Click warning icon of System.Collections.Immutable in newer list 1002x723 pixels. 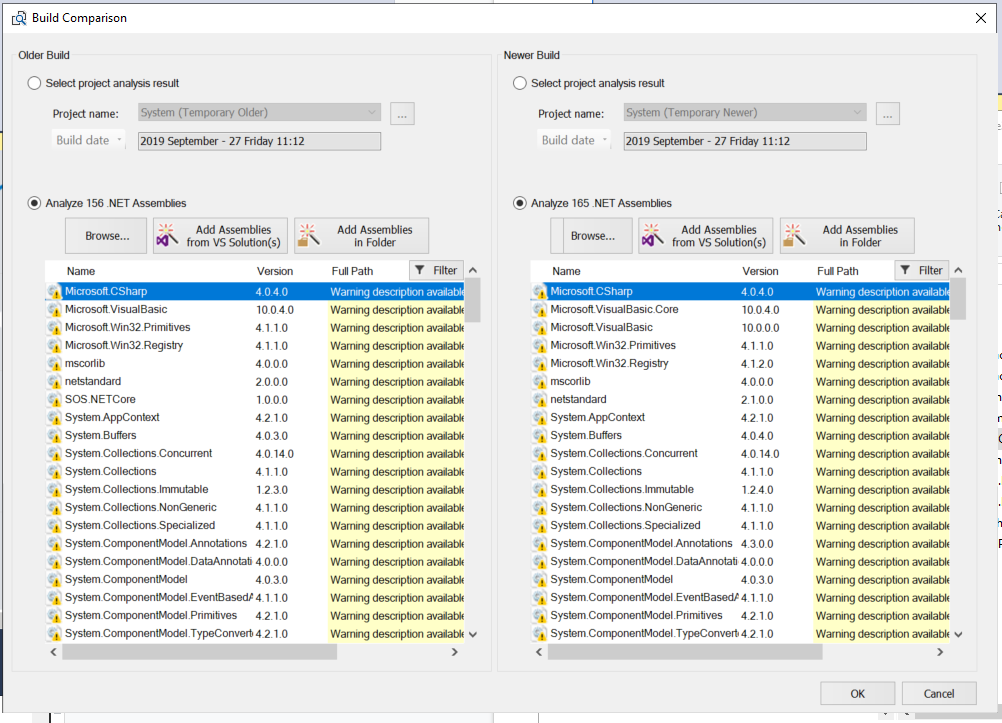click(540, 490)
